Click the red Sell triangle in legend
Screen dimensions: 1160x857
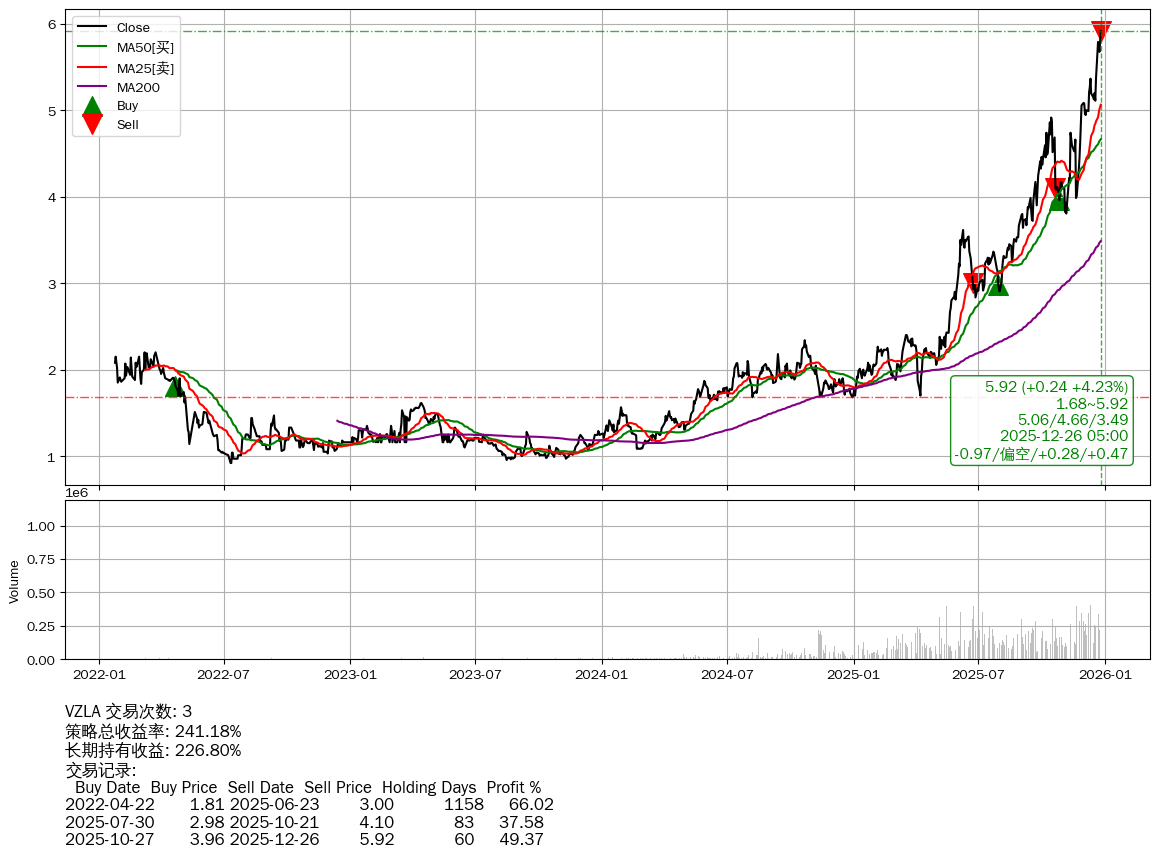click(x=92, y=124)
